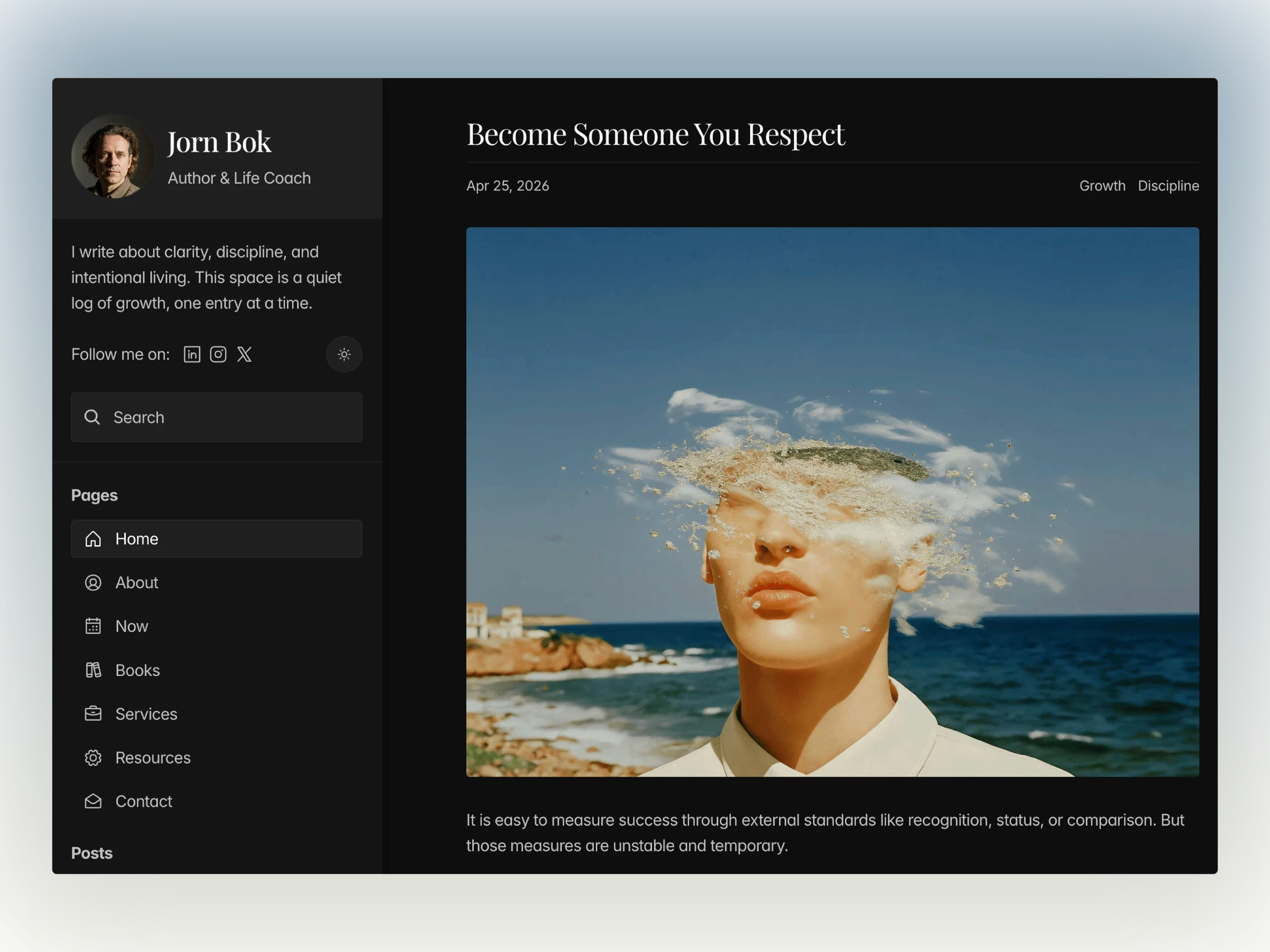Open the post's featured beach portrait image

833,502
